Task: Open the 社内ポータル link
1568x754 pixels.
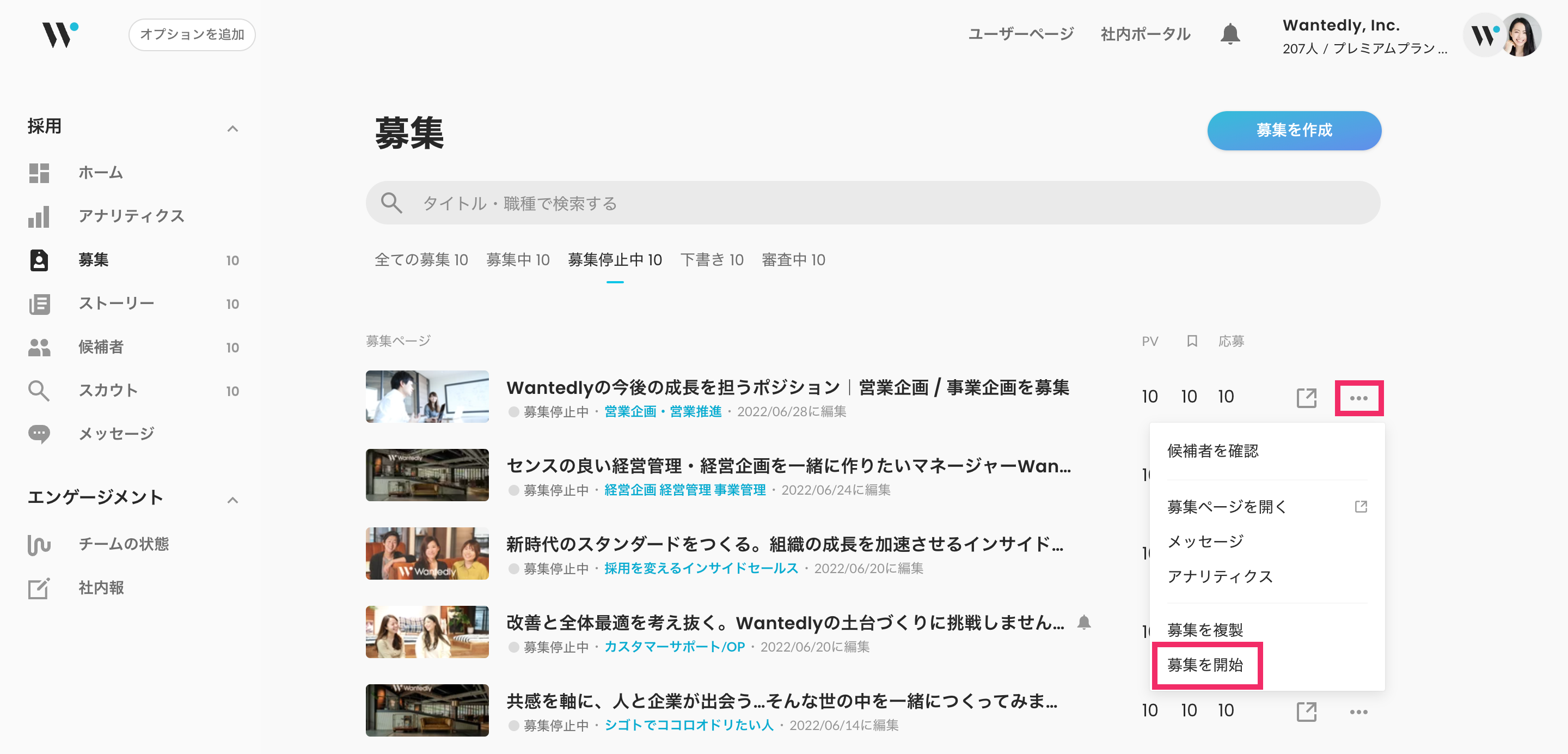Action: (x=1146, y=34)
